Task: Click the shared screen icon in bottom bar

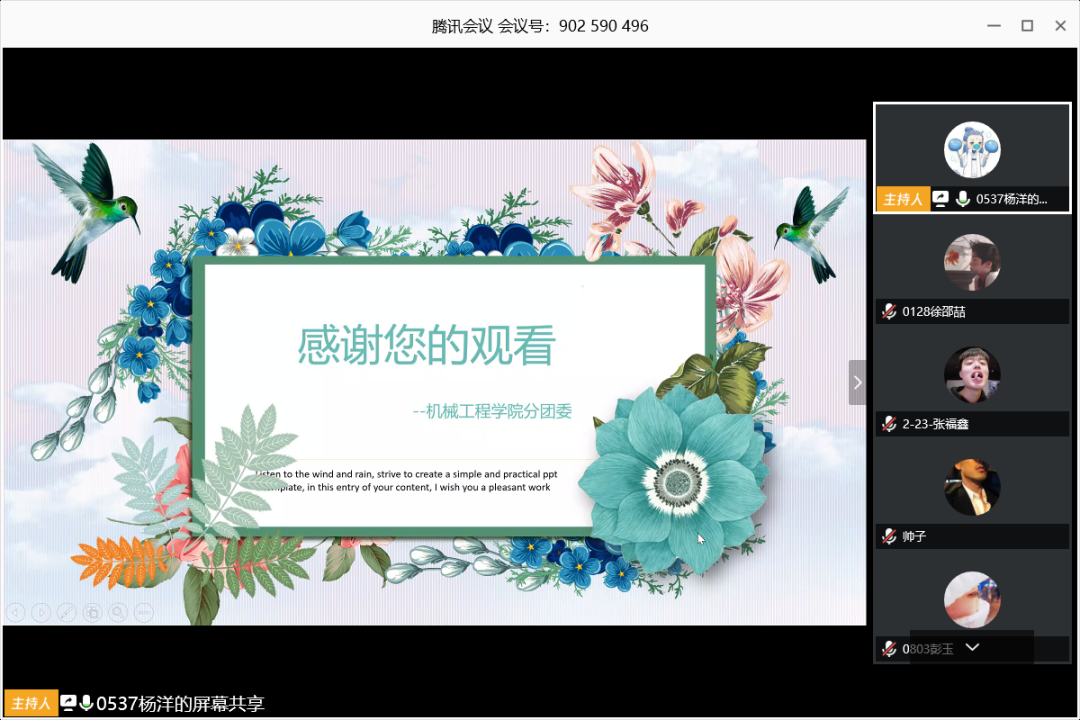Action: click(68, 703)
